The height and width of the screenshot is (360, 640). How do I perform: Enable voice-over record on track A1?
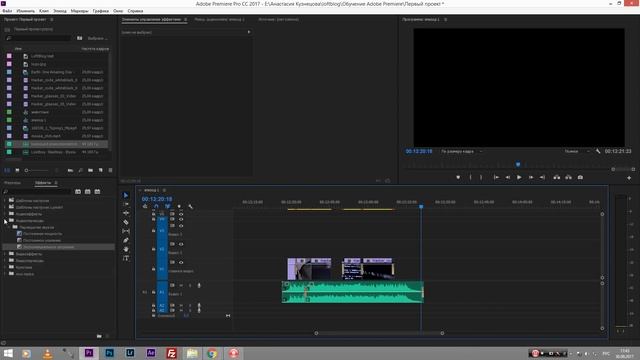click(x=199, y=285)
